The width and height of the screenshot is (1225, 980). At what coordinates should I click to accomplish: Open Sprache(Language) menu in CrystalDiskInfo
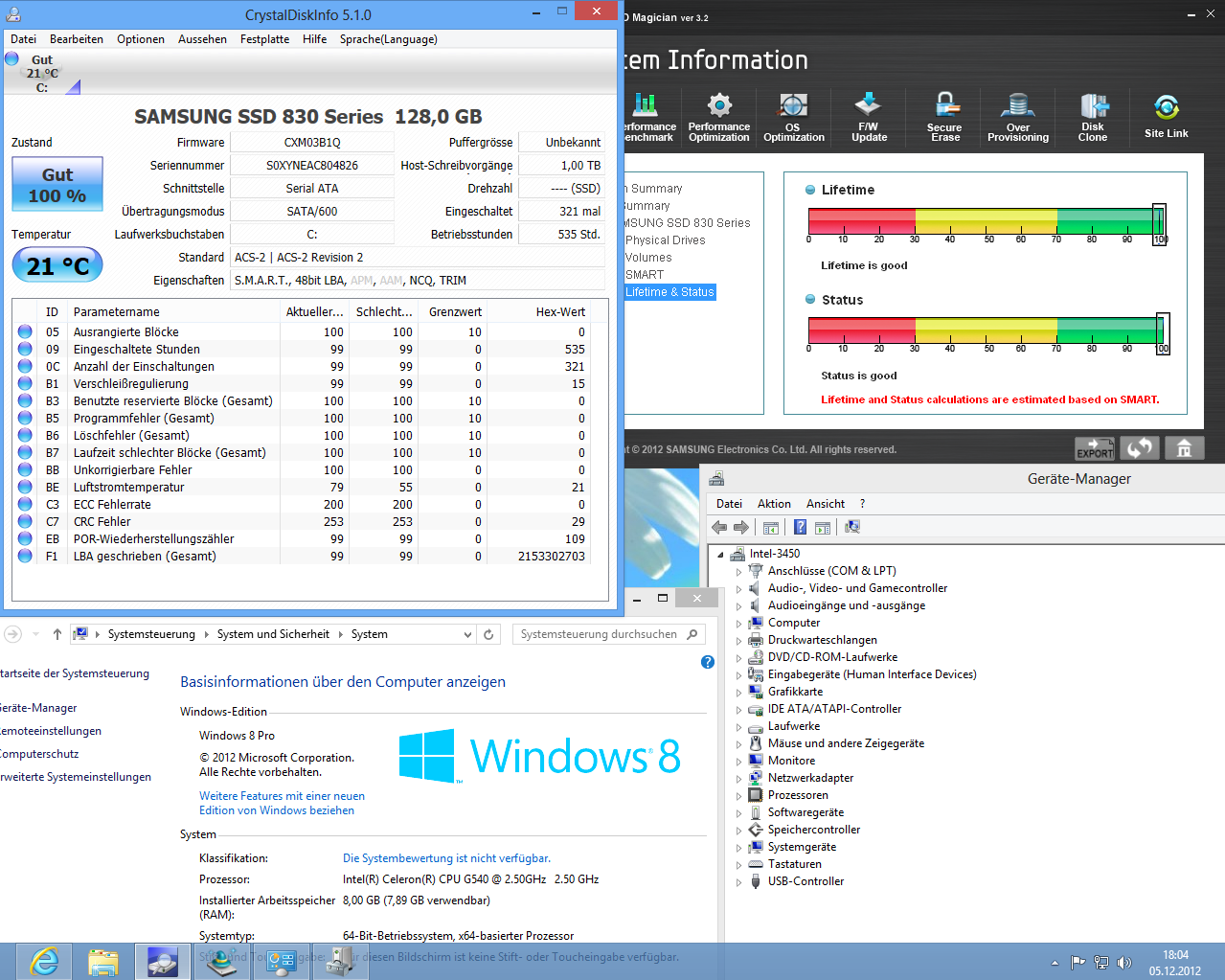point(388,39)
